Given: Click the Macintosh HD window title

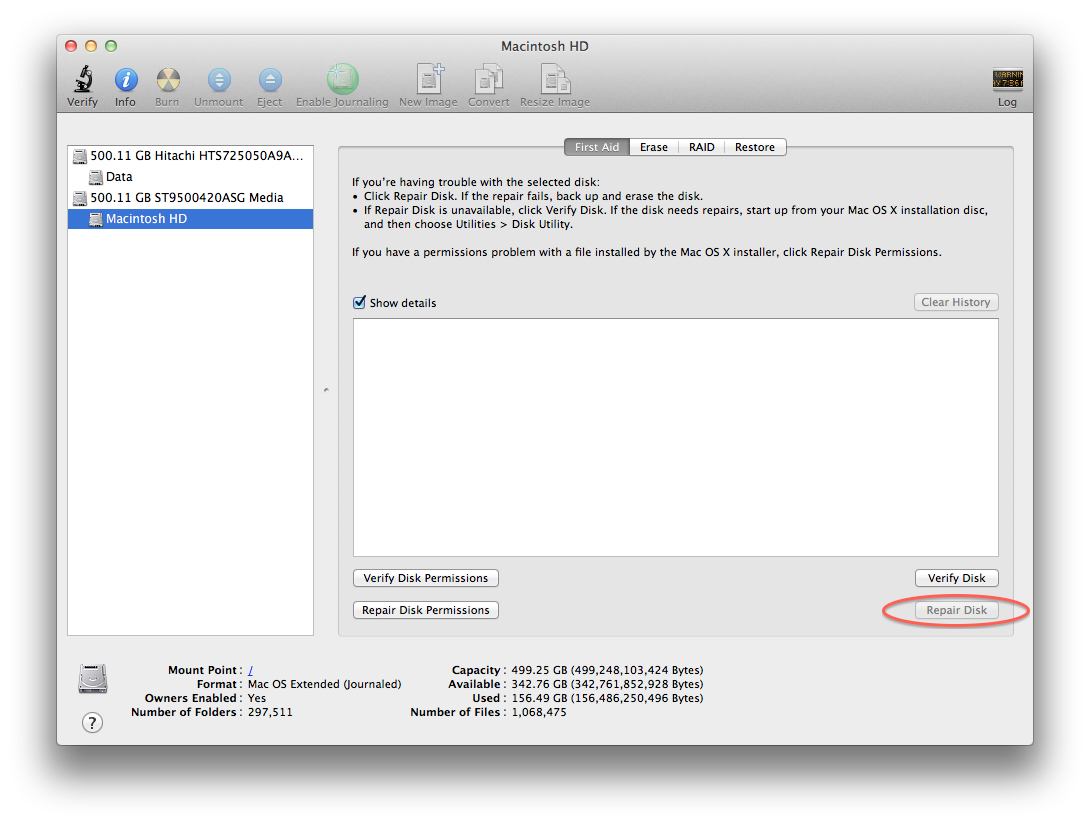Looking at the screenshot, I should coord(545,46).
